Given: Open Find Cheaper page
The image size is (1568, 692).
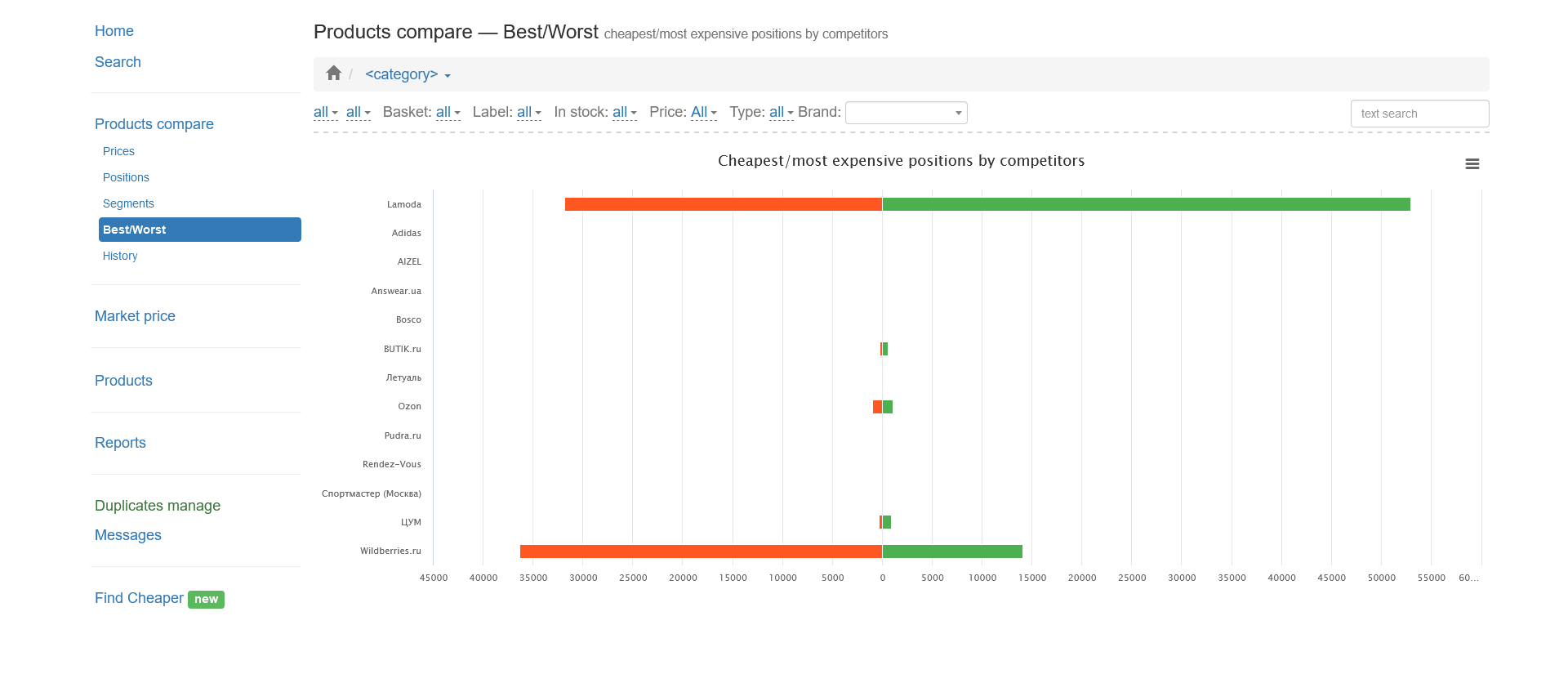Looking at the screenshot, I should pyautogui.click(x=139, y=598).
